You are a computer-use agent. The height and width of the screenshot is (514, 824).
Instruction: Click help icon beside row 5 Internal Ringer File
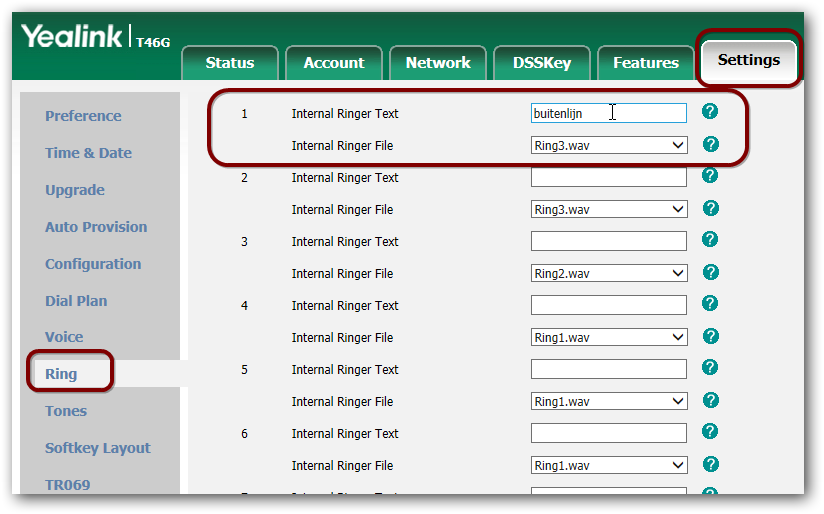coord(710,400)
